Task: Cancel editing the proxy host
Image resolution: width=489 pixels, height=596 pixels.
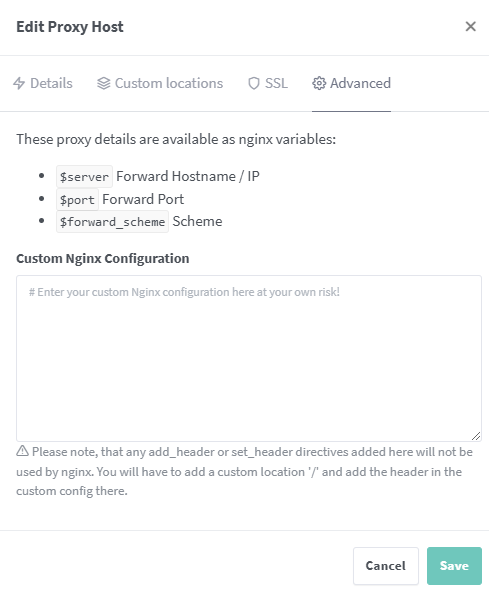Action: (x=386, y=566)
